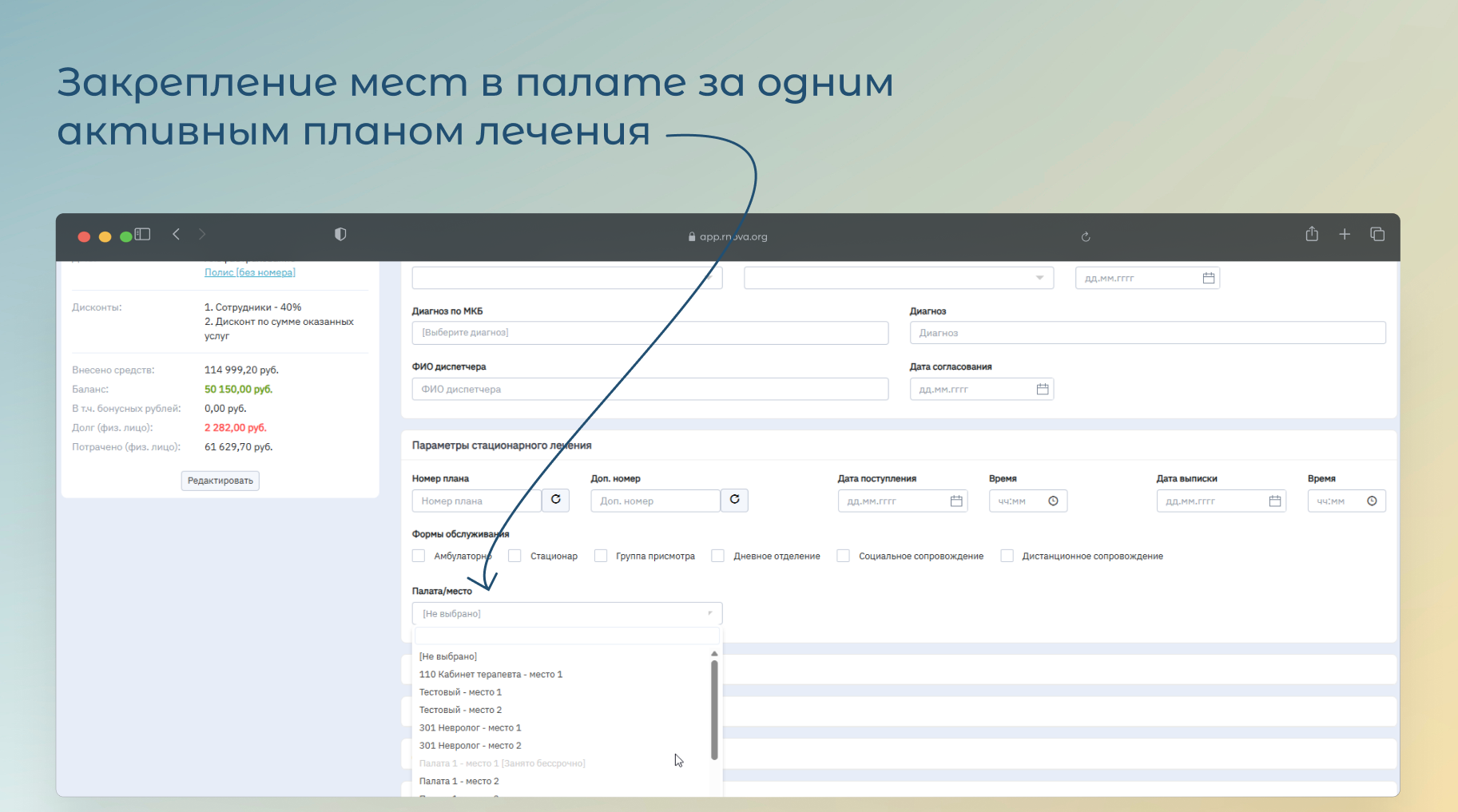The width and height of the screenshot is (1458, 812).
Task: Enable the Стационар checkbox
Action: (x=515, y=556)
